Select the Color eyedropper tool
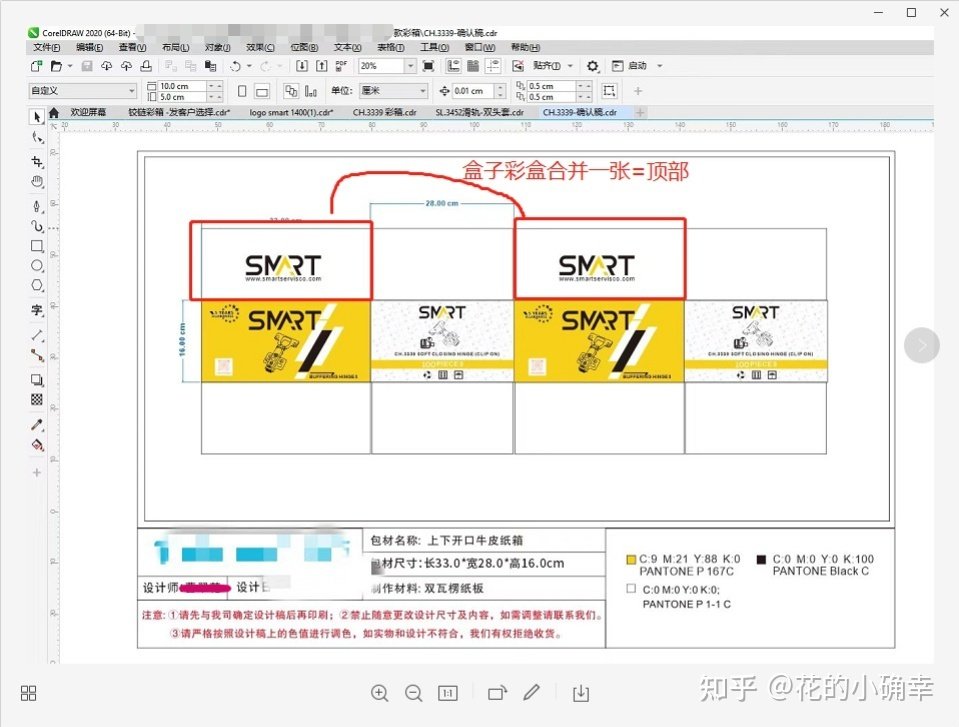The height and width of the screenshot is (727, 959). 37,424
